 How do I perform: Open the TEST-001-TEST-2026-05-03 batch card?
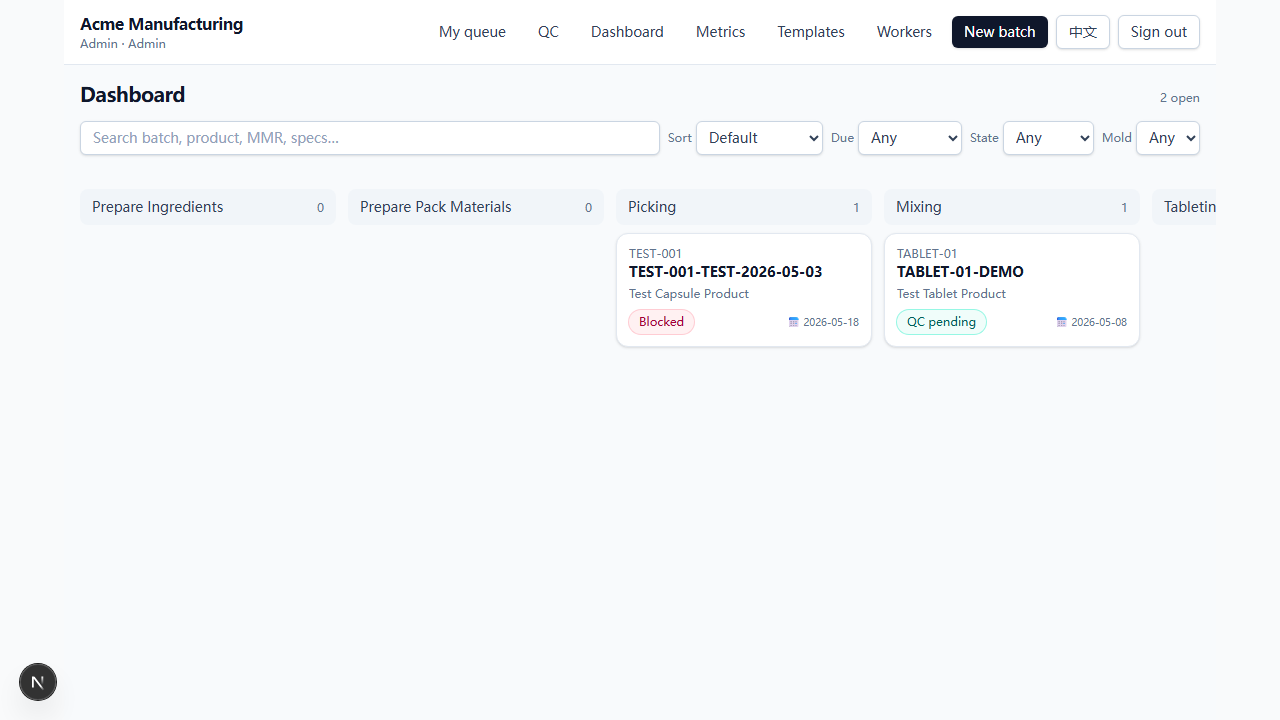744,290
